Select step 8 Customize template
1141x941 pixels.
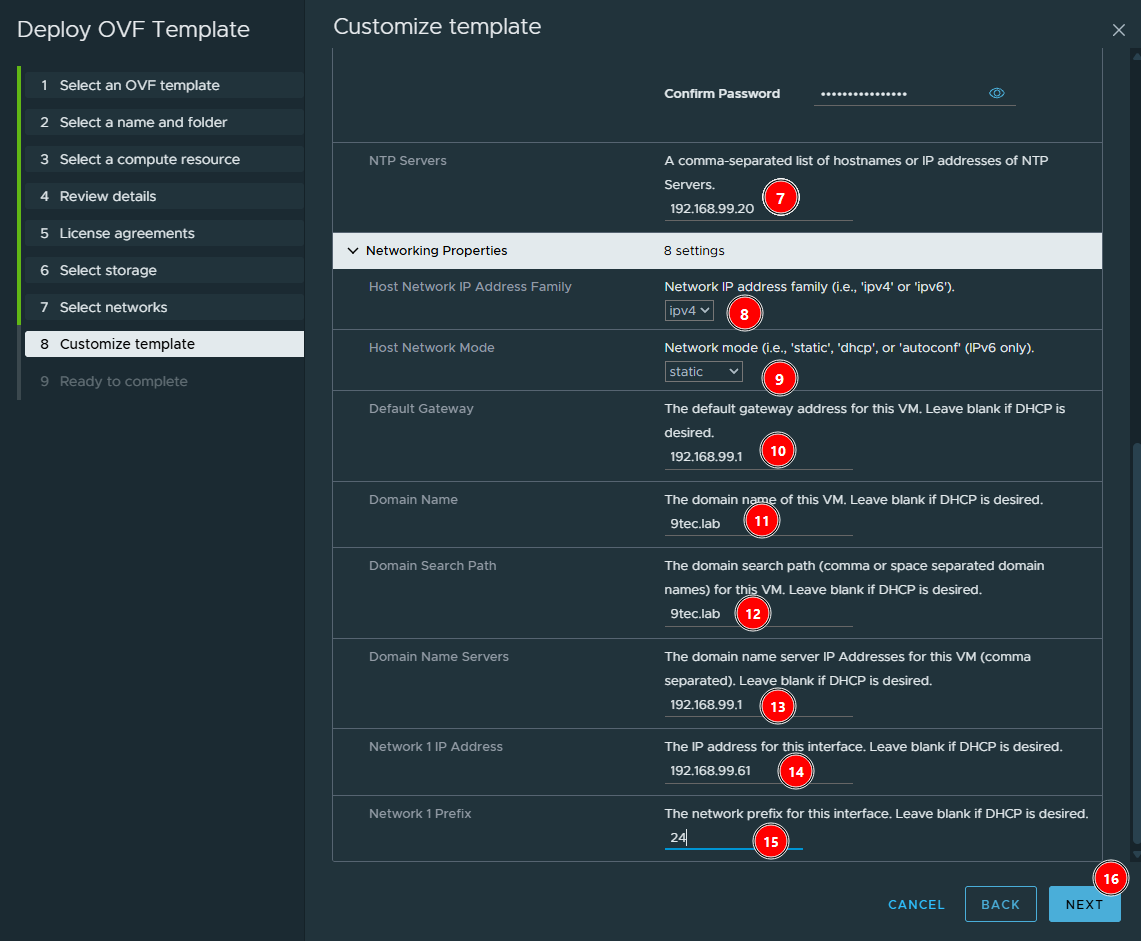click(164, 344)
